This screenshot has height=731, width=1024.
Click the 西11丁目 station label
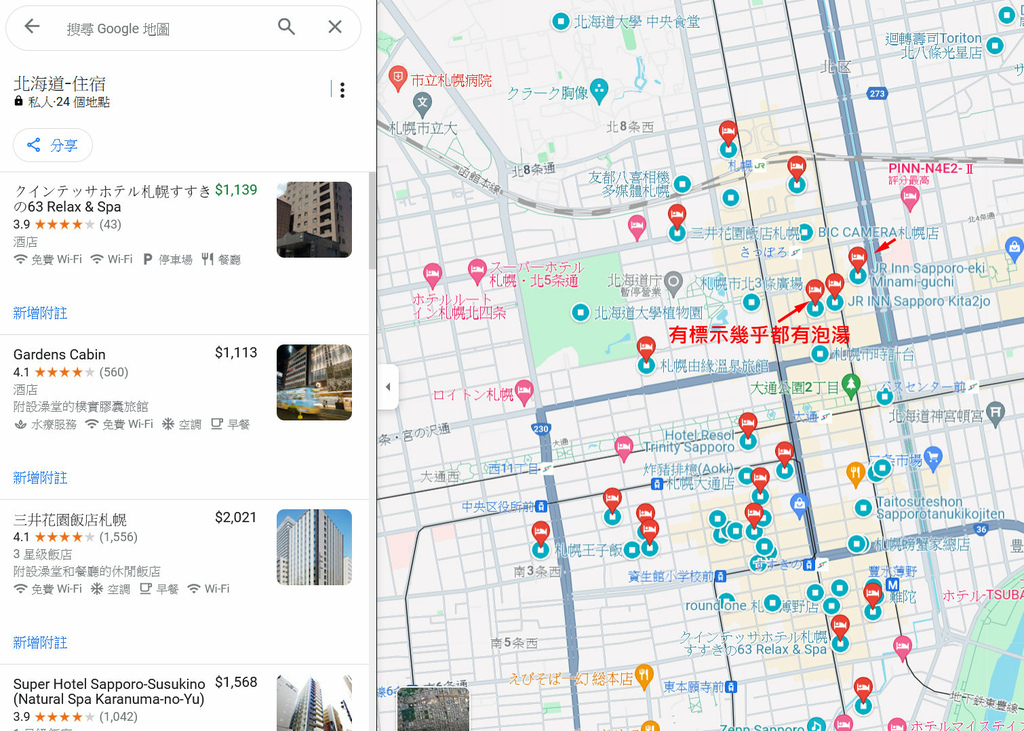[x=513, y=468]
